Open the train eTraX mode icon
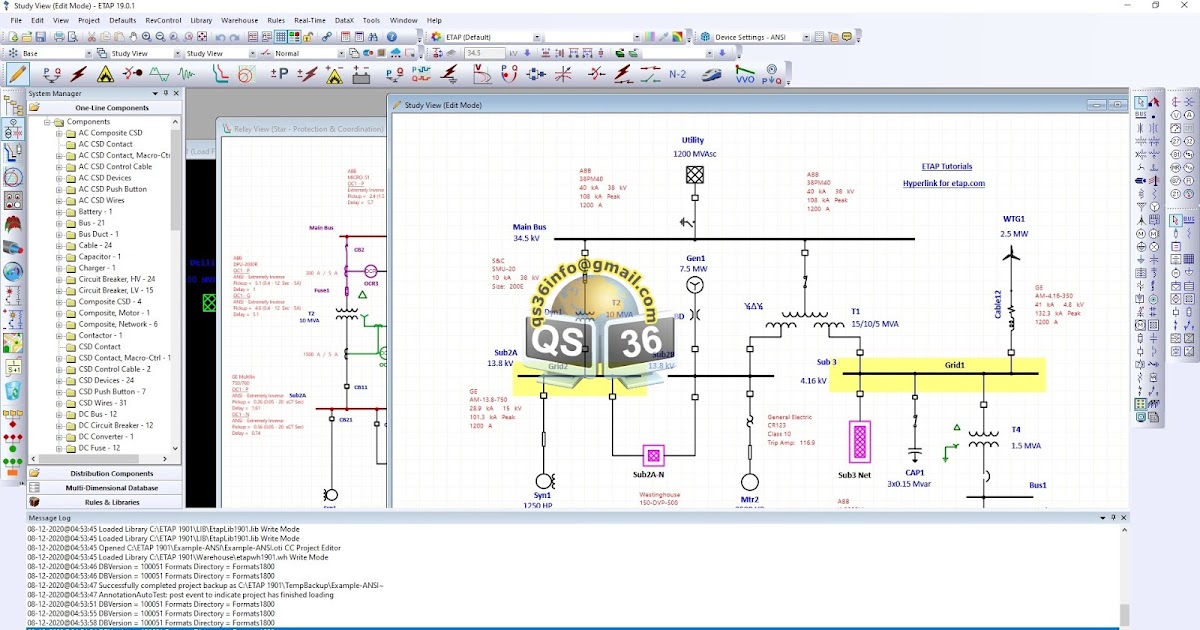The image size is (1200, 630). (711, 74)
